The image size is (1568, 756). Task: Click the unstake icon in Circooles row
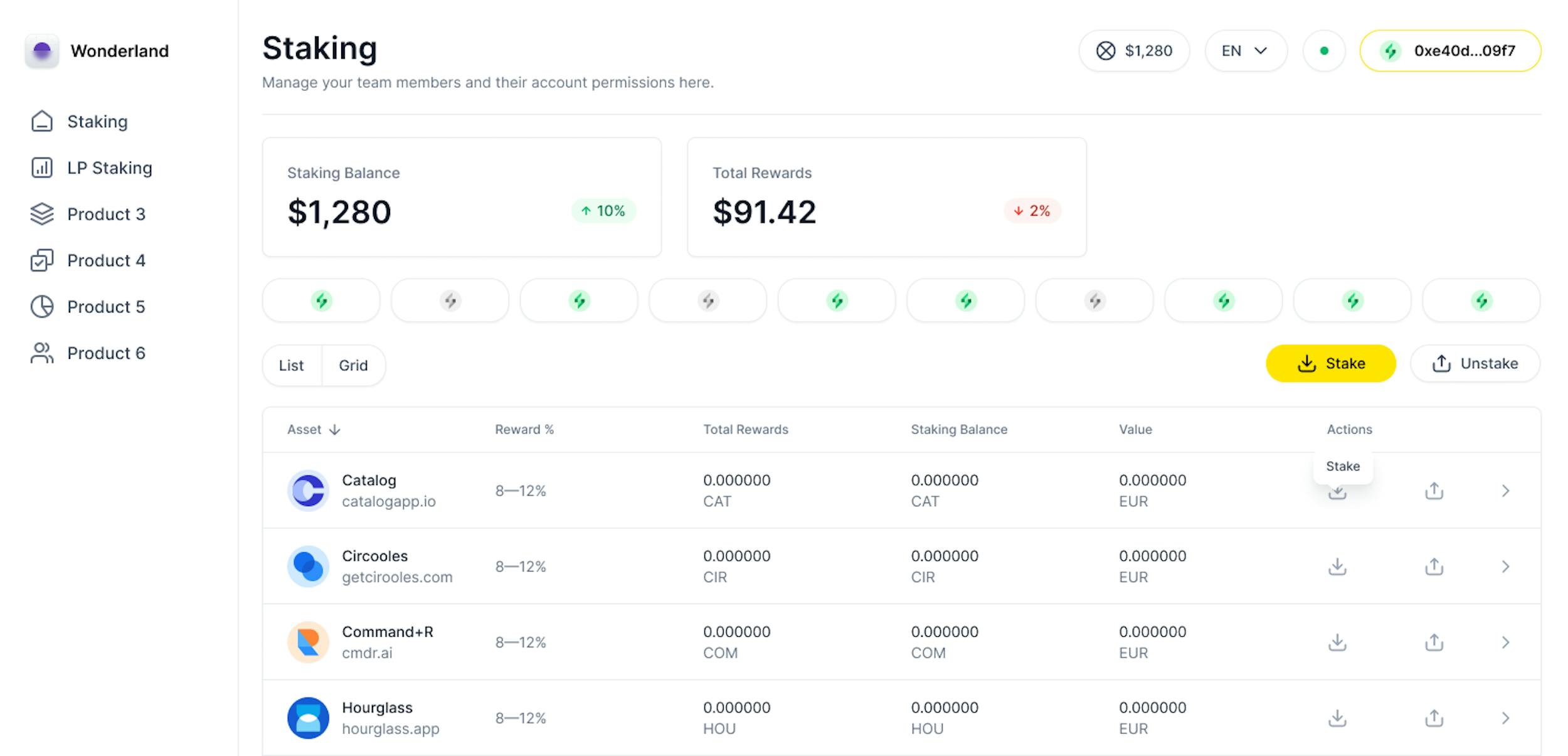pyautogui.click(x=1434, y=567)
